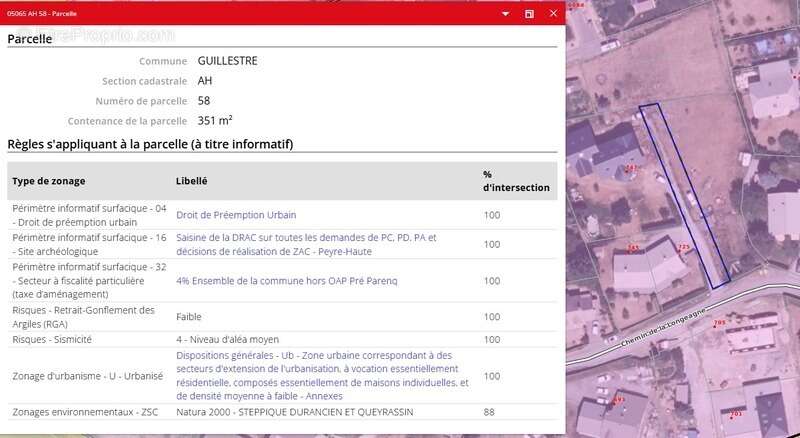Restore the parcel info window size
Image resolution: width=800 pixels, height=438 pixels.
point(530,14)
